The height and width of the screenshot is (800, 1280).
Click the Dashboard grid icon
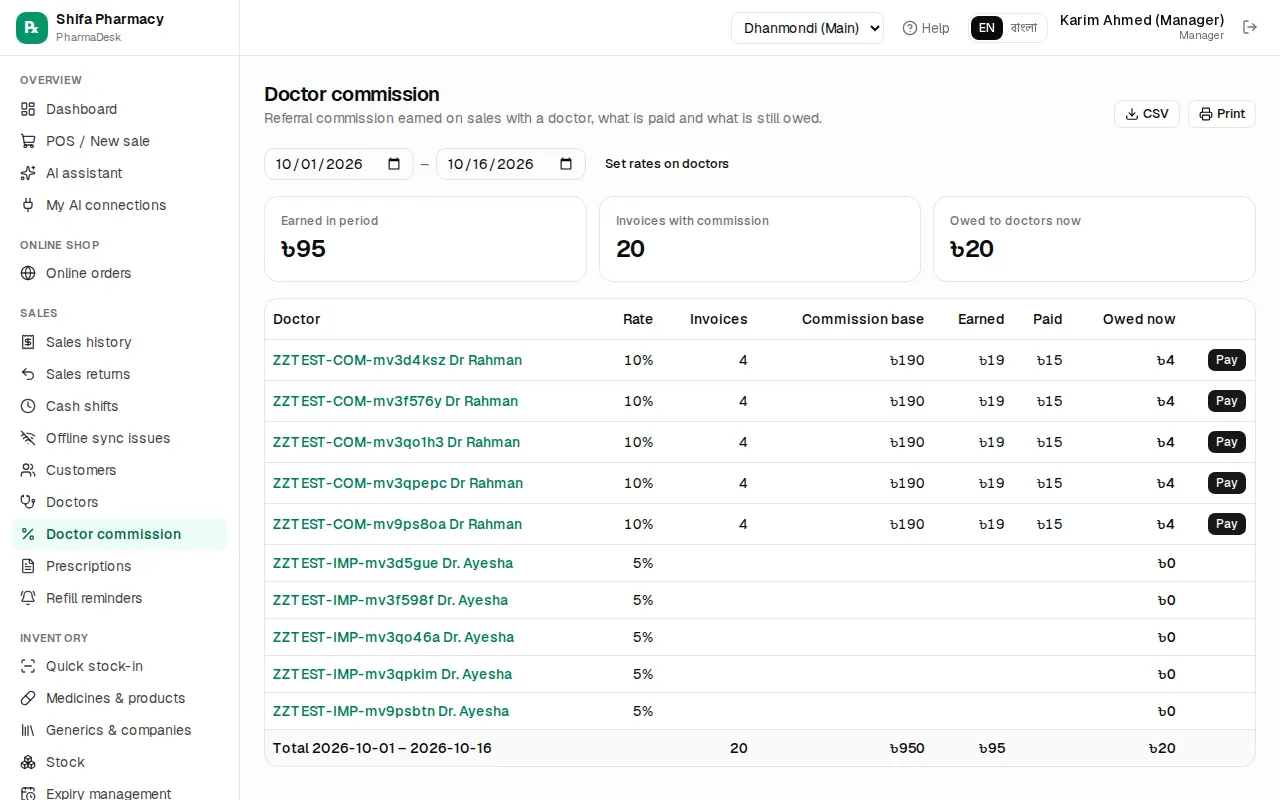28,109
